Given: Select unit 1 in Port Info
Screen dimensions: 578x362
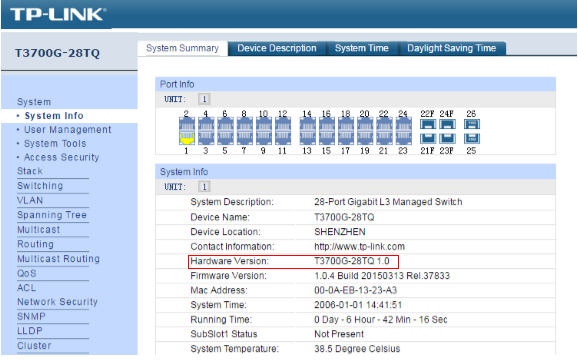Looking at the screenshot, I should click(204, 99).
